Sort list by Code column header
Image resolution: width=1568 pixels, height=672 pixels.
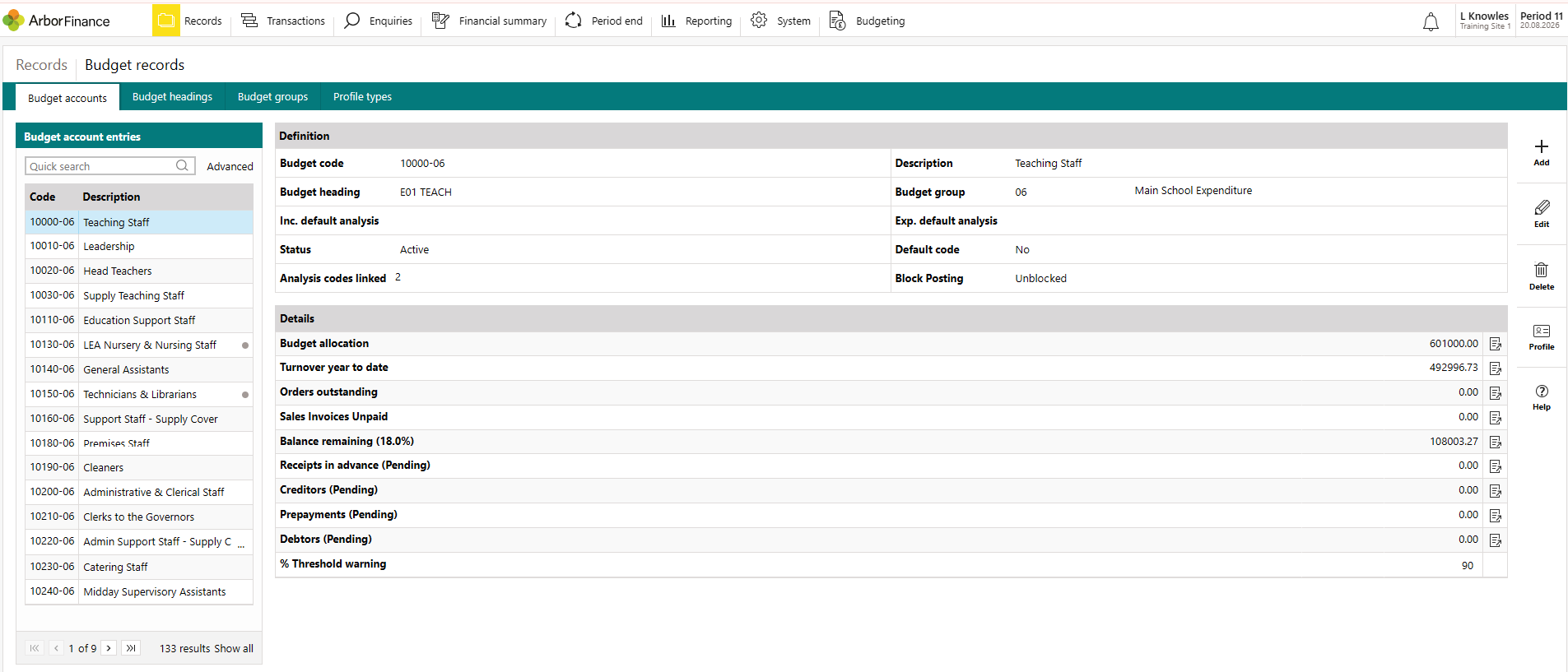pyautogui.click(x=43, y=197)
